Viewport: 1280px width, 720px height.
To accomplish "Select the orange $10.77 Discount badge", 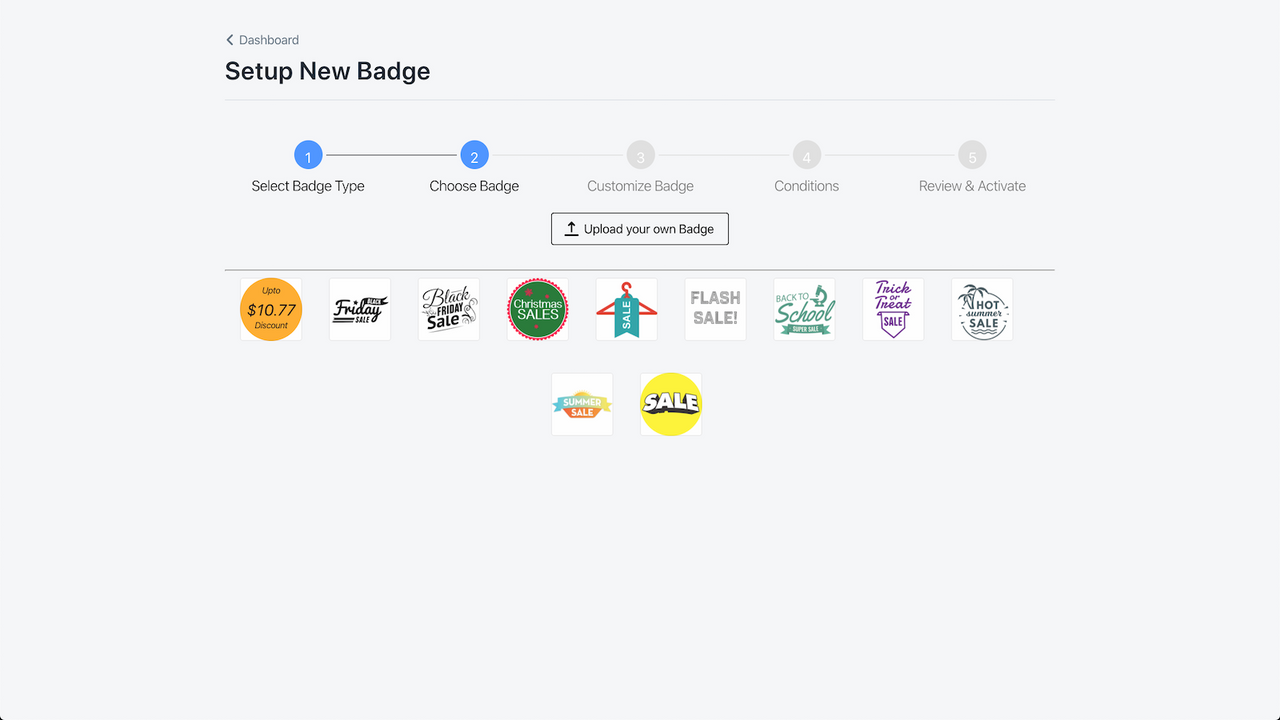I will [270, 309].
